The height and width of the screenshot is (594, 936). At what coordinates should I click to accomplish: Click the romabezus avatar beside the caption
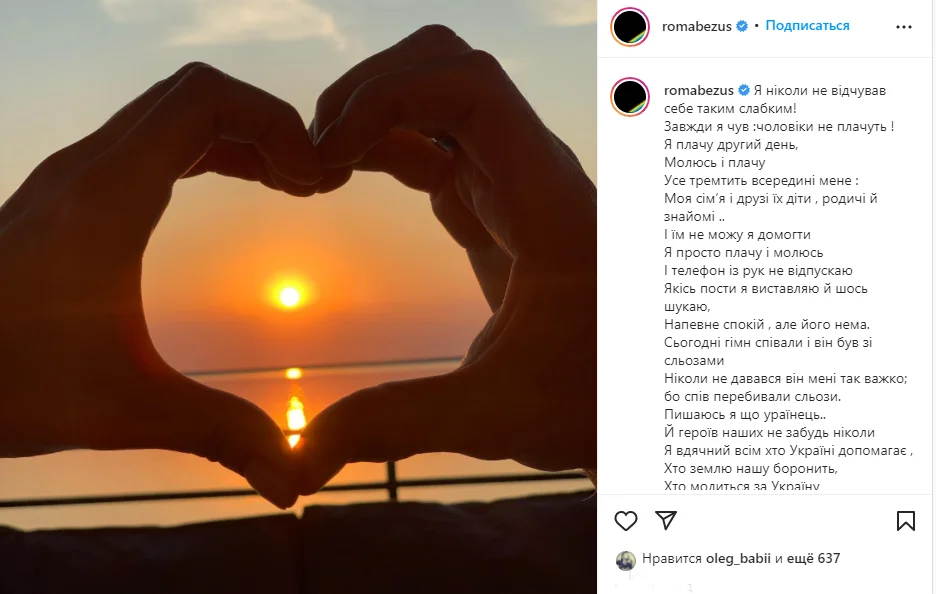pos(631,96)
